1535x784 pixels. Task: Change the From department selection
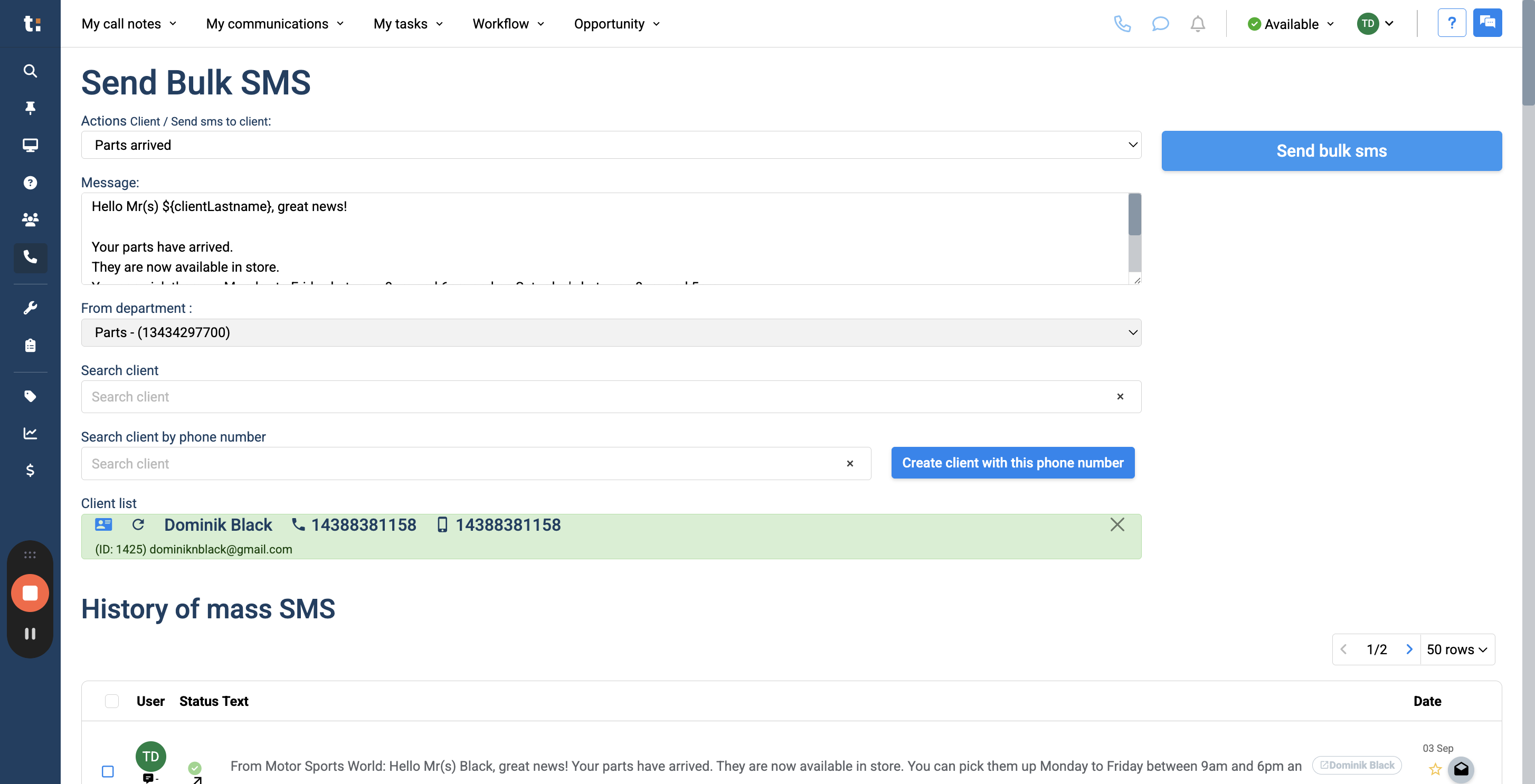[611, 332]
